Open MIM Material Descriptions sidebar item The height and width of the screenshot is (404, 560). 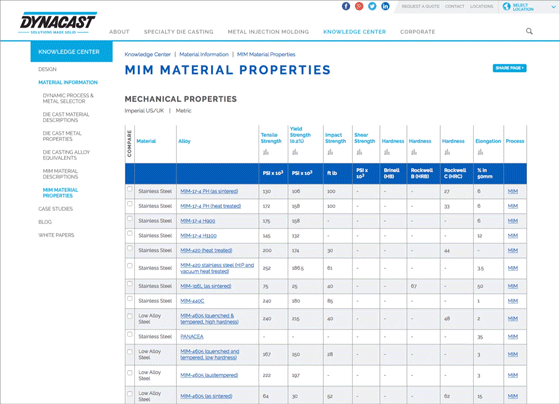tap(60, 174)
